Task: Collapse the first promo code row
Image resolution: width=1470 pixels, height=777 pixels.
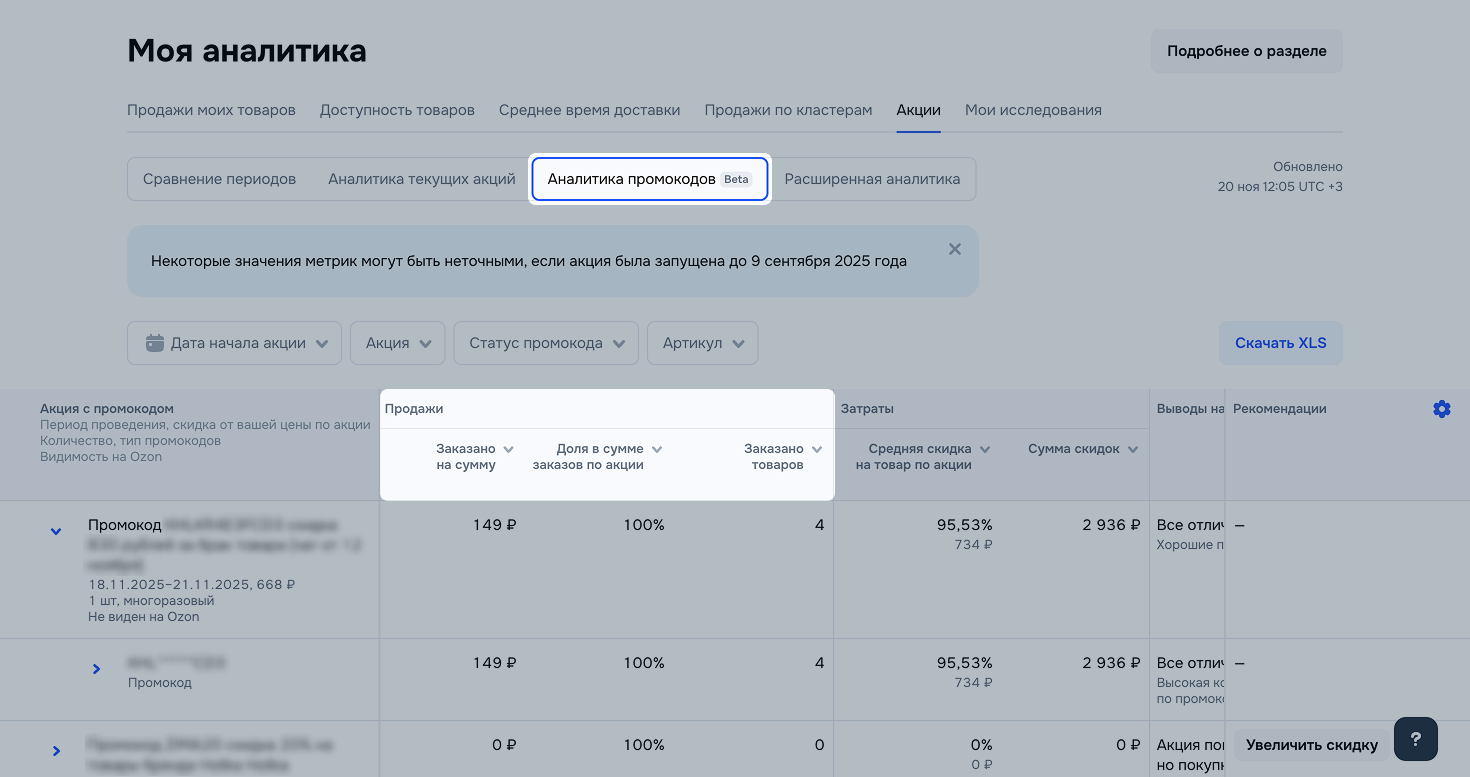Action: 56,531
